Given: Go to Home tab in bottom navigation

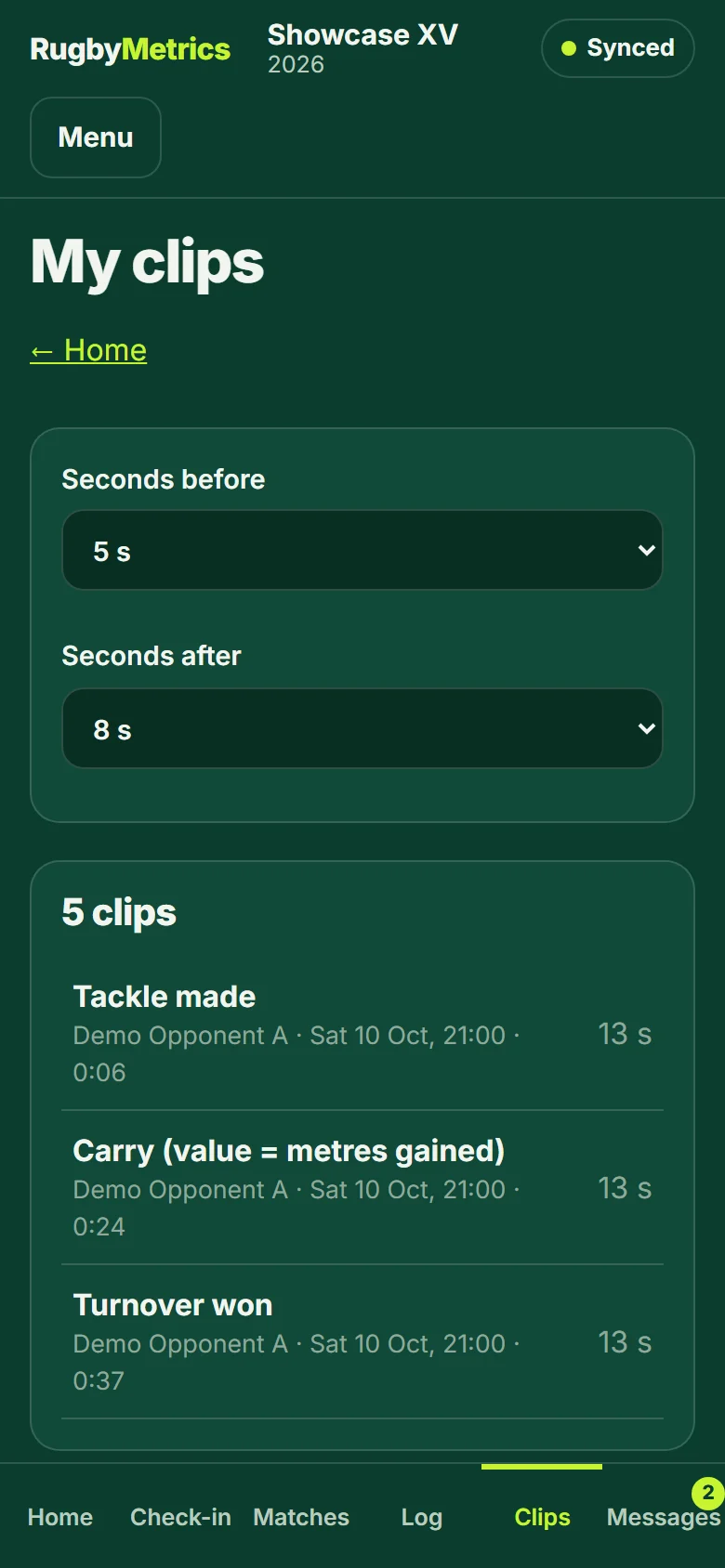Looking at the screenshot, I should [x=60, y=1517].
